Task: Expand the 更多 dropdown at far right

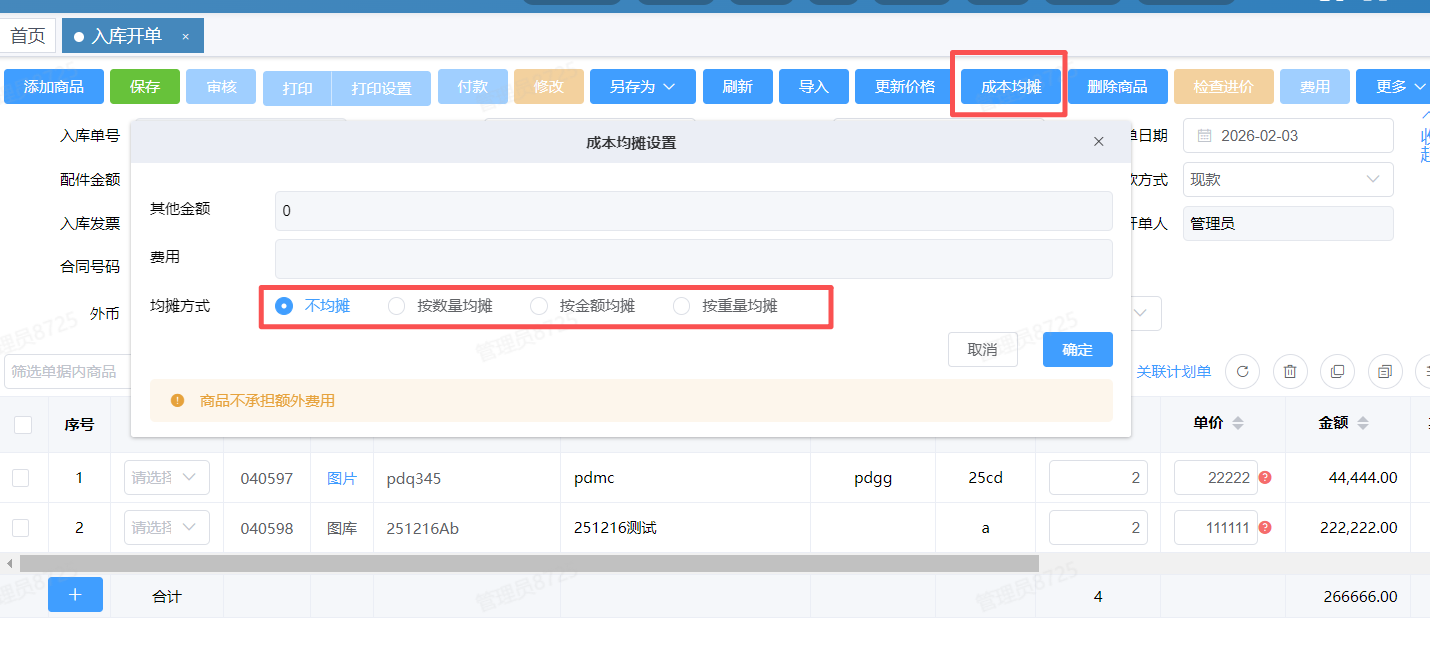Action: click(x=1395, y=86)
